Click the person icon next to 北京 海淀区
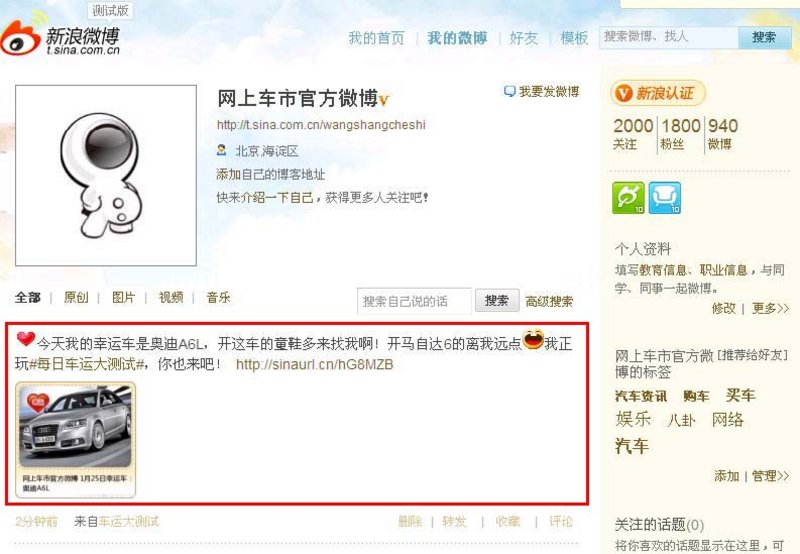This screenshot has height=554, width=800. click(221, 150)
